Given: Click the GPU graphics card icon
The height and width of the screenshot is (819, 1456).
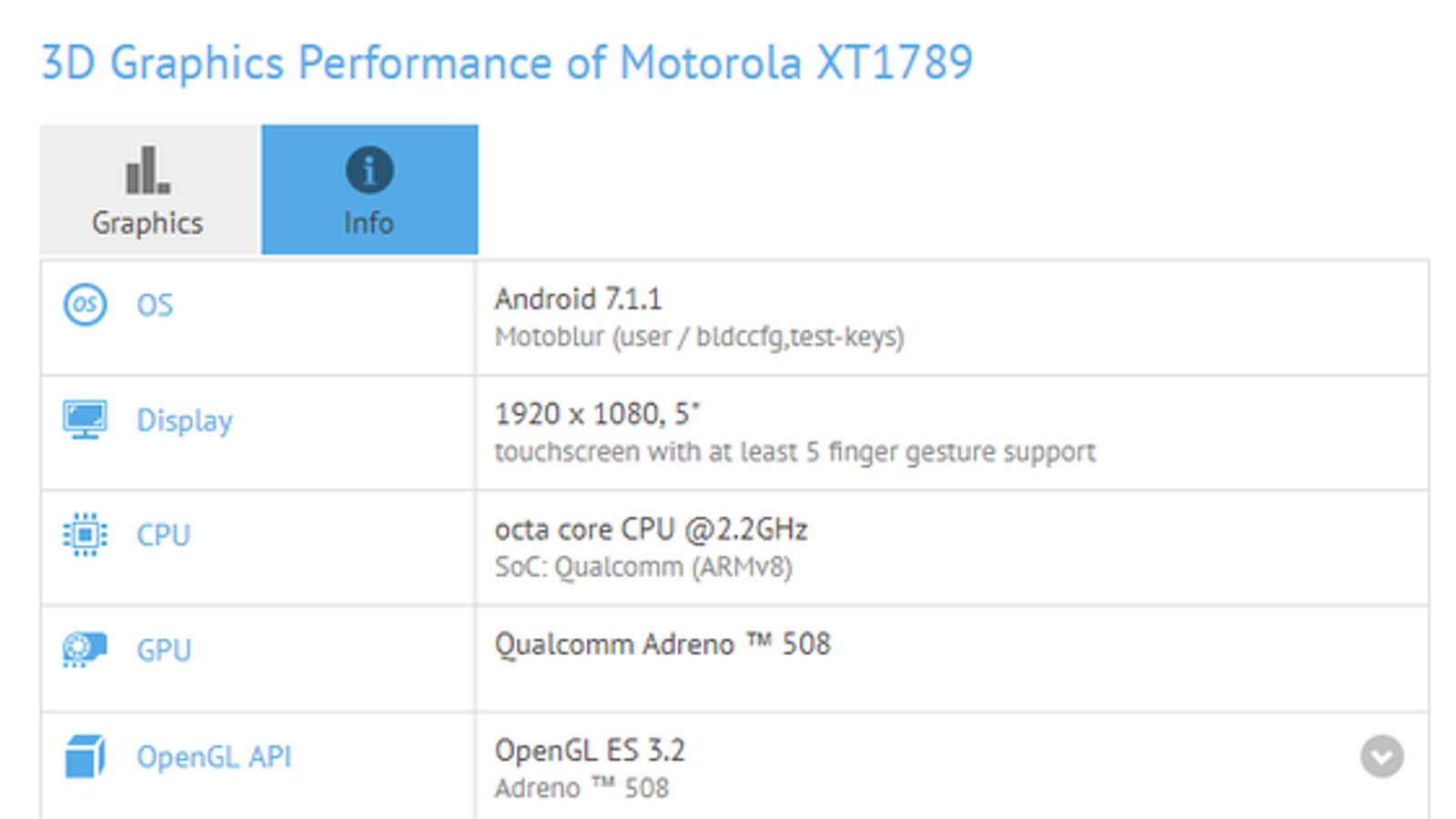Looking at the screenshot, I should (85, 650).
